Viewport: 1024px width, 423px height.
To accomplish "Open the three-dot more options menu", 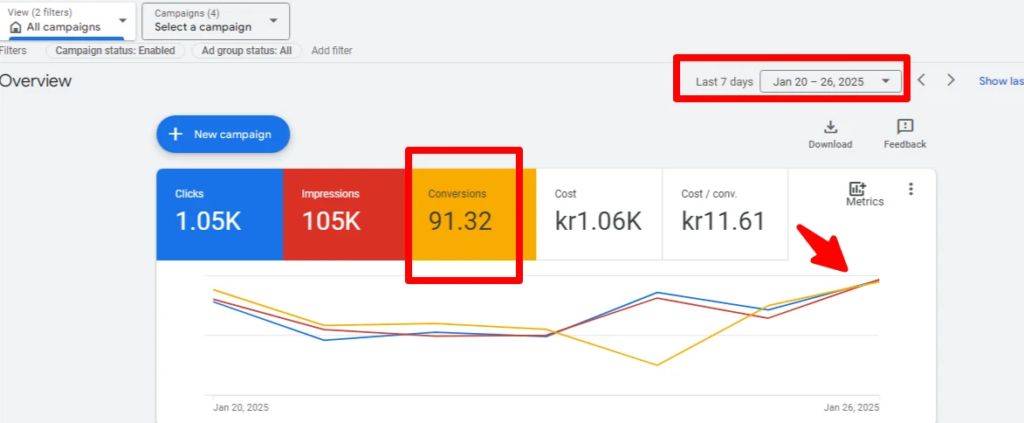I will point(910,189).
